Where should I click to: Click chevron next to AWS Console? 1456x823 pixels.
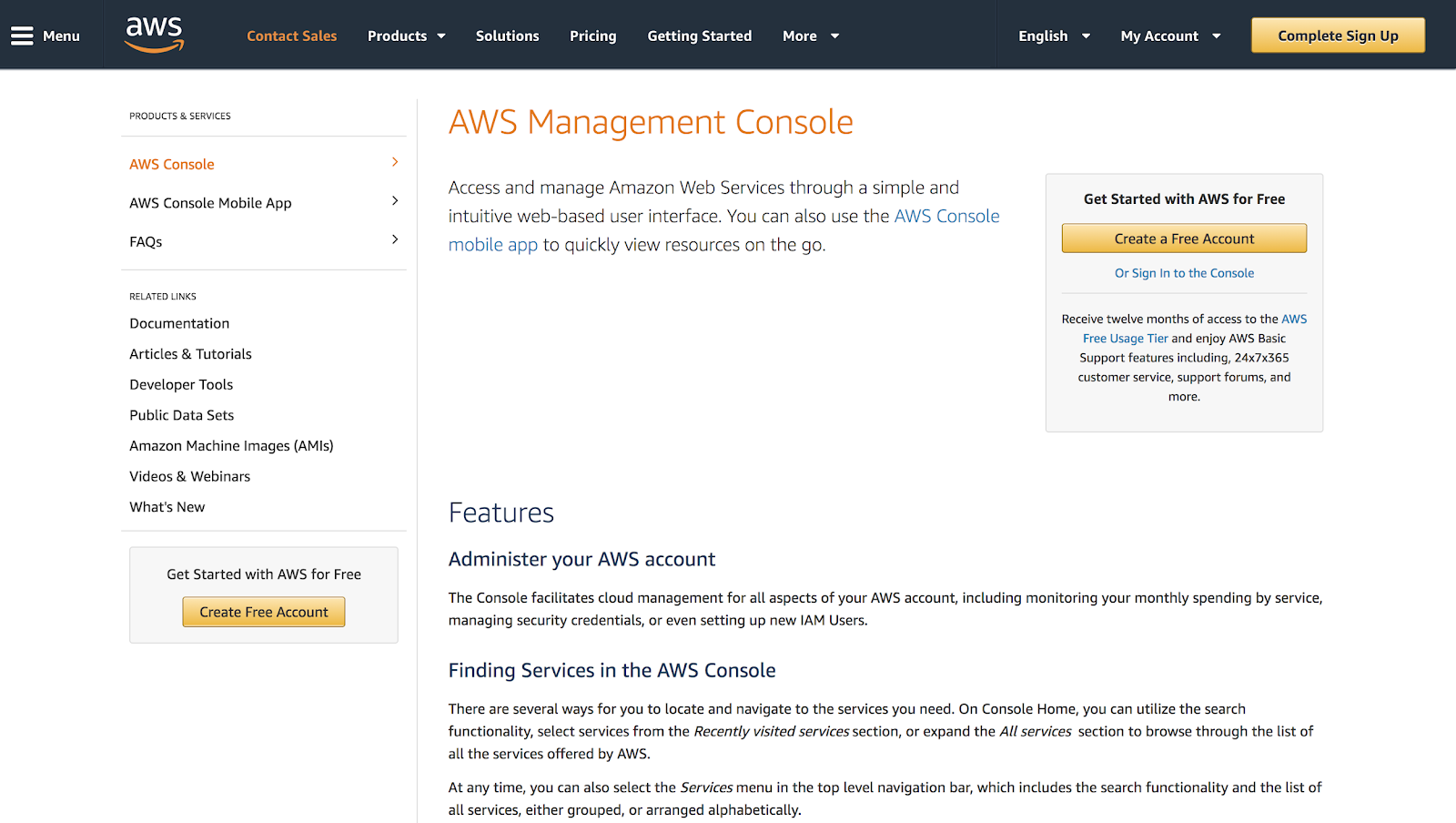(x=395, y=162)
